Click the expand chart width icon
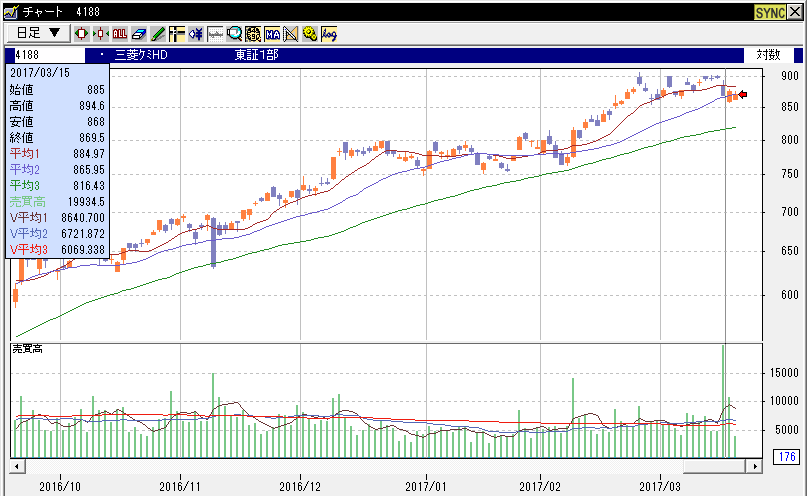 click(x=82, y=33)
